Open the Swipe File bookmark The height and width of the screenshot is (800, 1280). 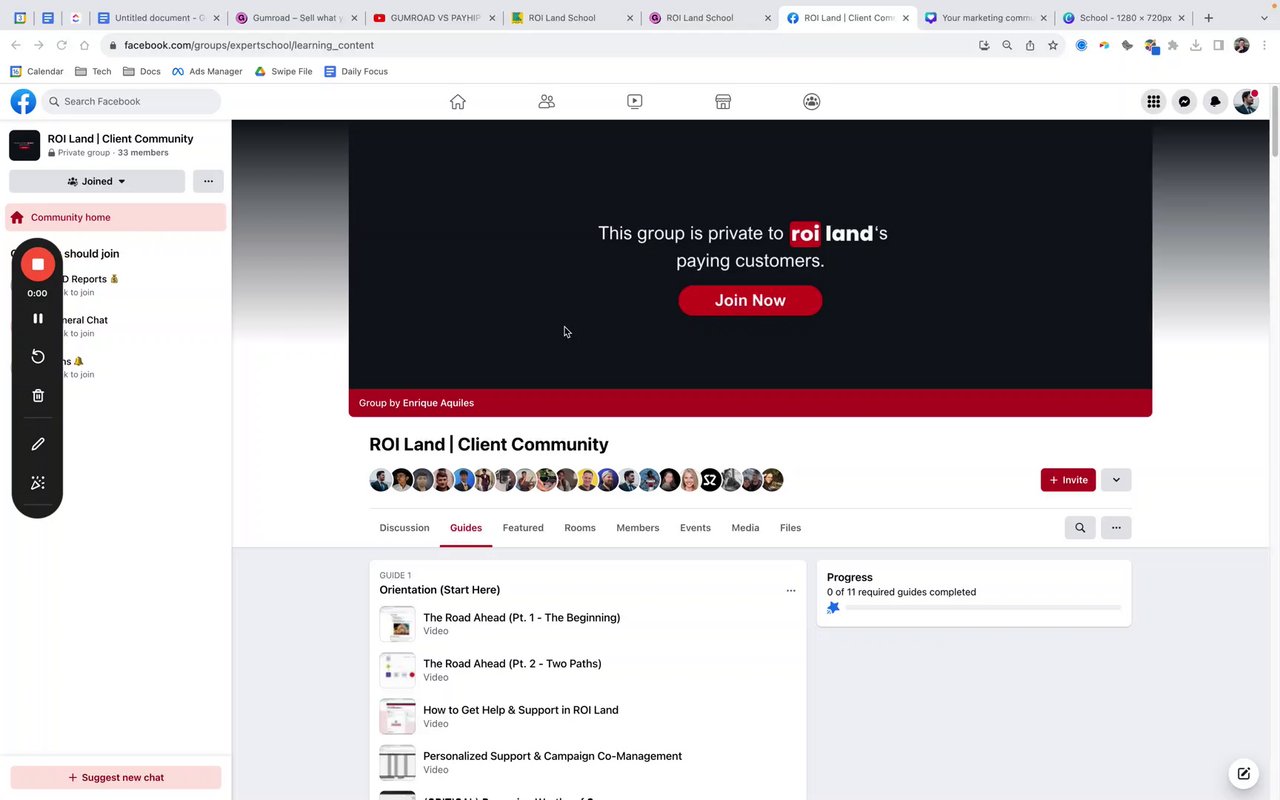coord(283,71)
